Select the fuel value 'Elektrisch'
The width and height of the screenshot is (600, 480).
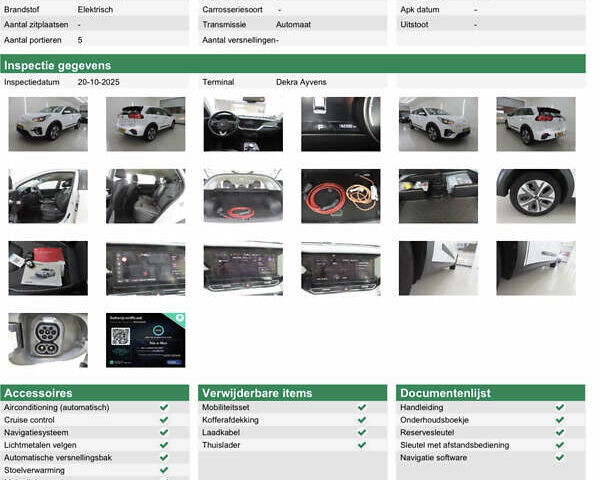coord(95,10)
